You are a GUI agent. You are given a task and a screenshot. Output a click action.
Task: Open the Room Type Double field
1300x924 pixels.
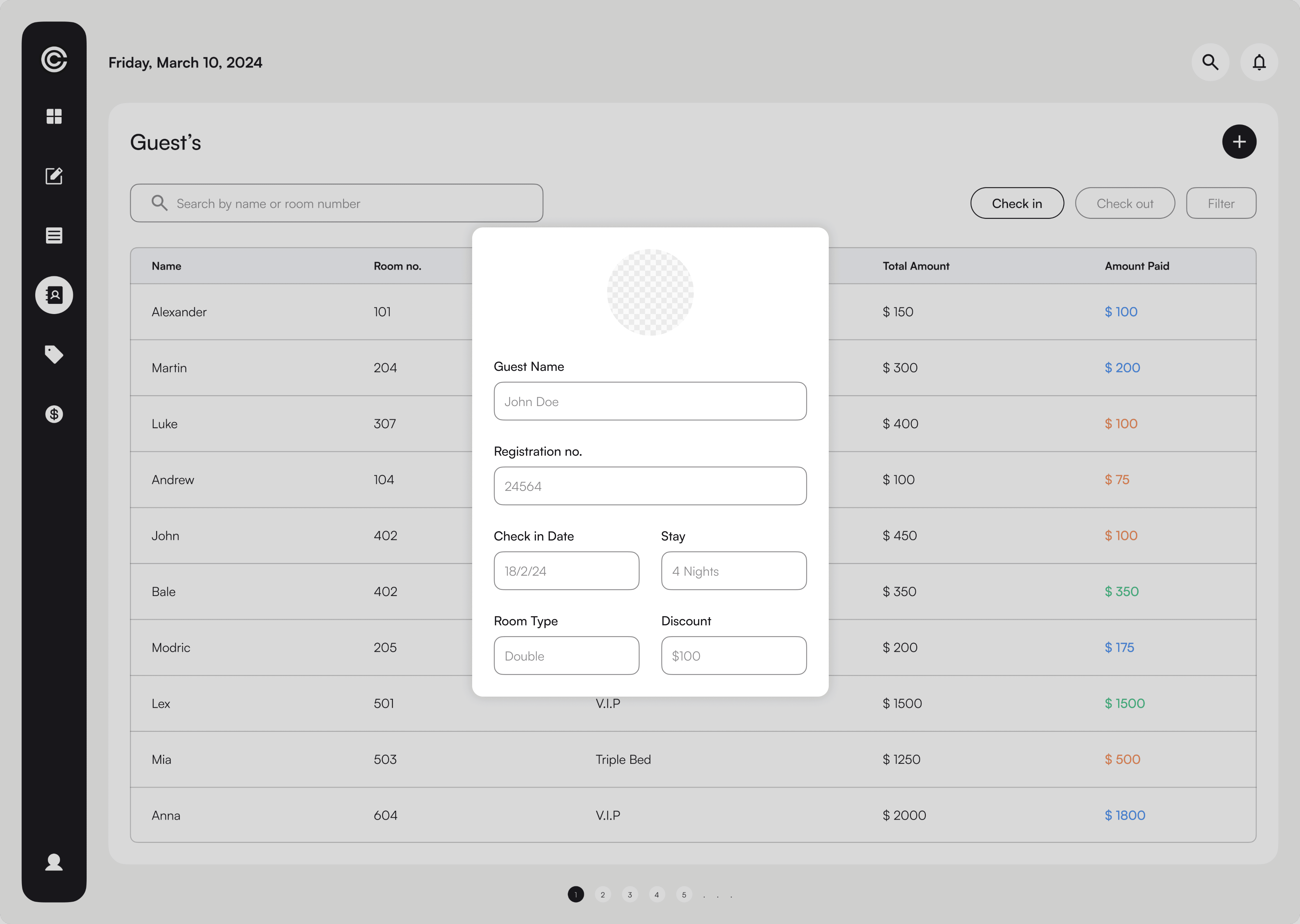566,656
